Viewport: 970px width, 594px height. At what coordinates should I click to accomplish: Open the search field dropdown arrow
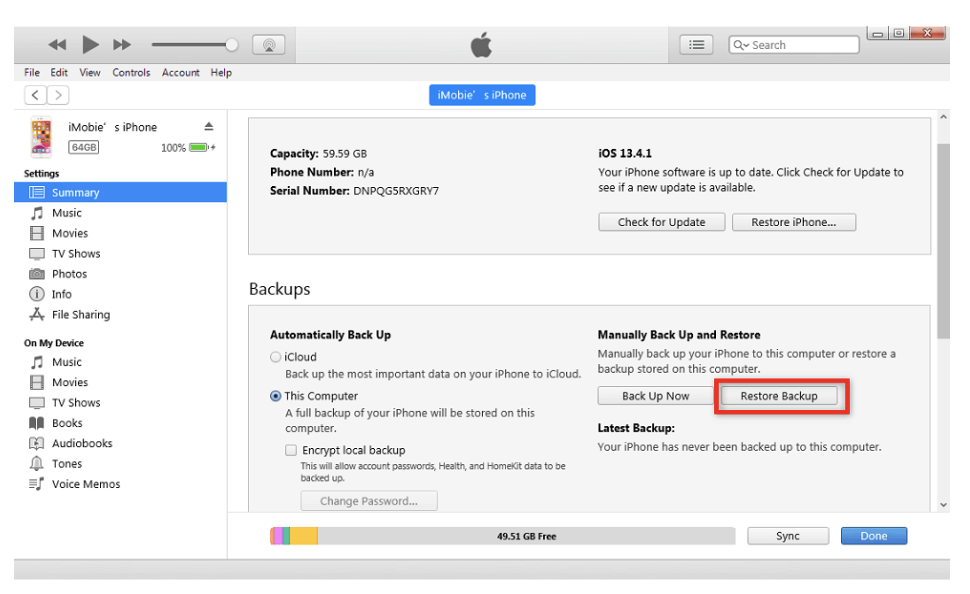[742, 45]
